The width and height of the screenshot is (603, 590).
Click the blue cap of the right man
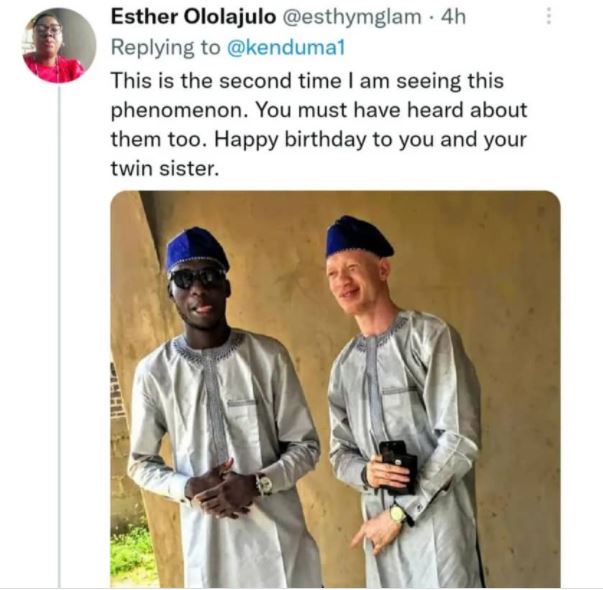[x=358, y=236]
